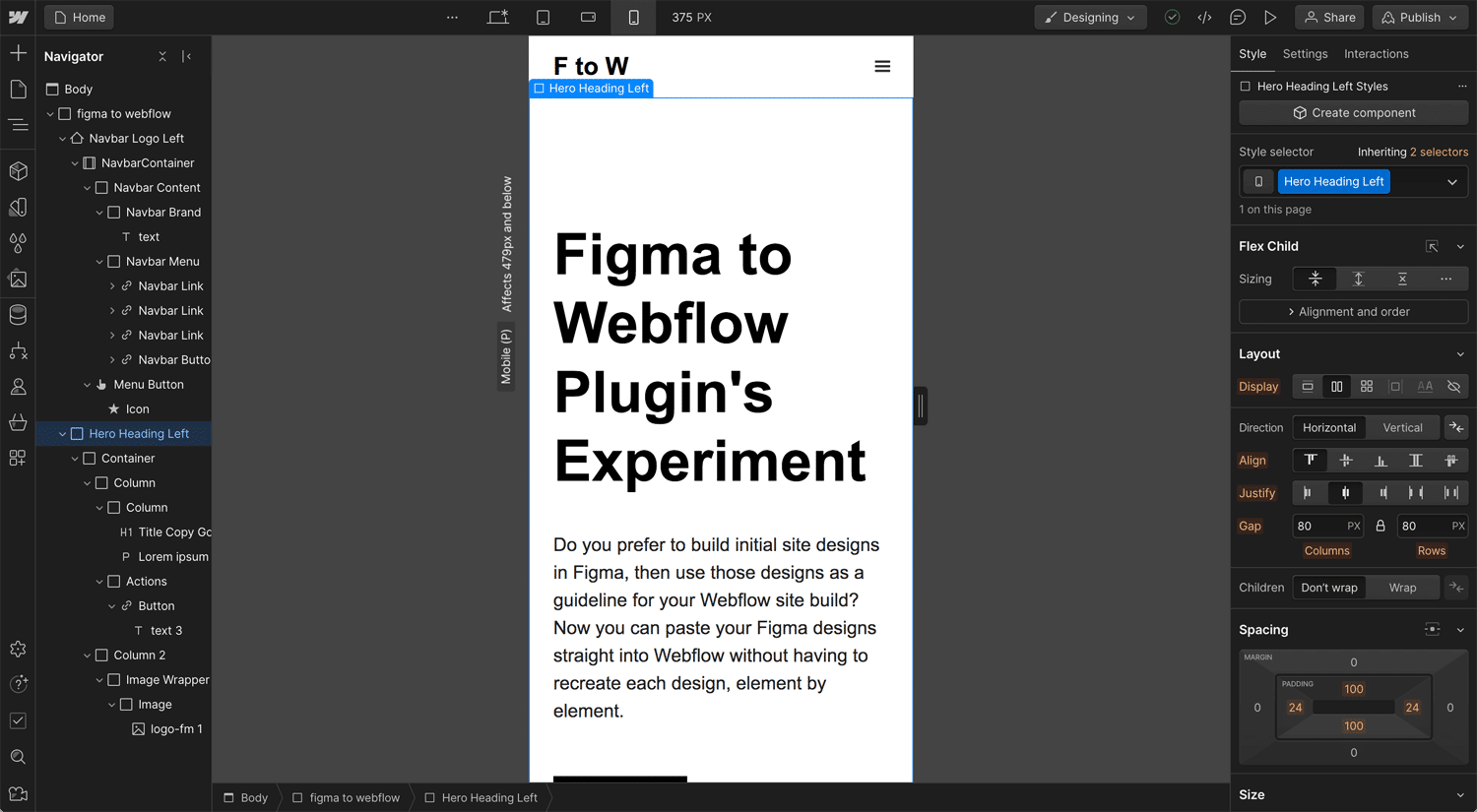Screen dimensions: 1477x812
Task: Switch to the Style tab
Action: point(1252,54)
